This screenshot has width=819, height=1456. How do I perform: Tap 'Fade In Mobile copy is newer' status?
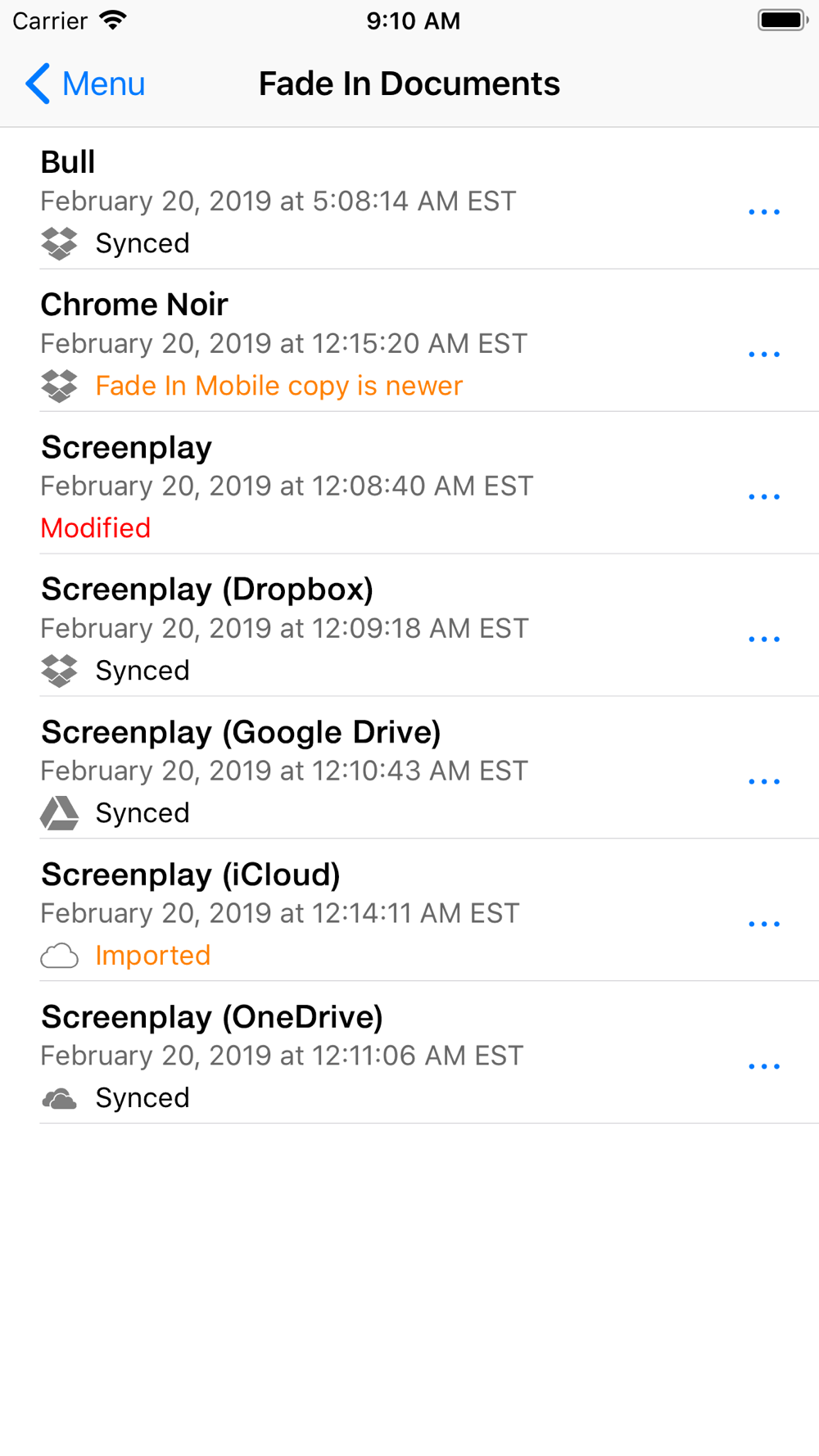coord(279,386)
